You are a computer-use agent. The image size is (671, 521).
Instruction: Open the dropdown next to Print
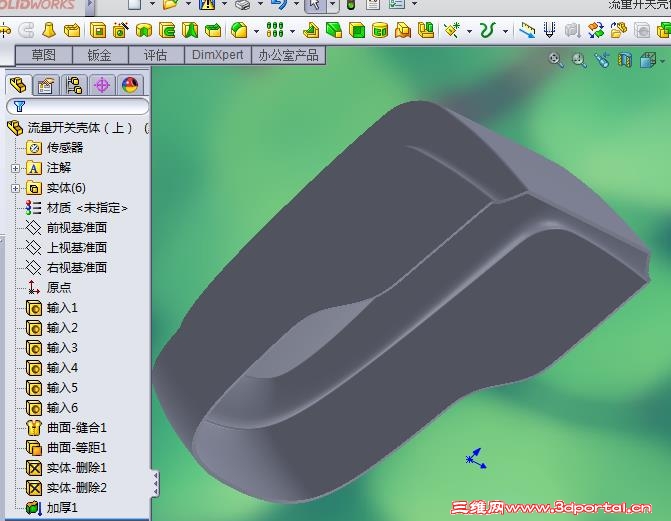(261, 4)
